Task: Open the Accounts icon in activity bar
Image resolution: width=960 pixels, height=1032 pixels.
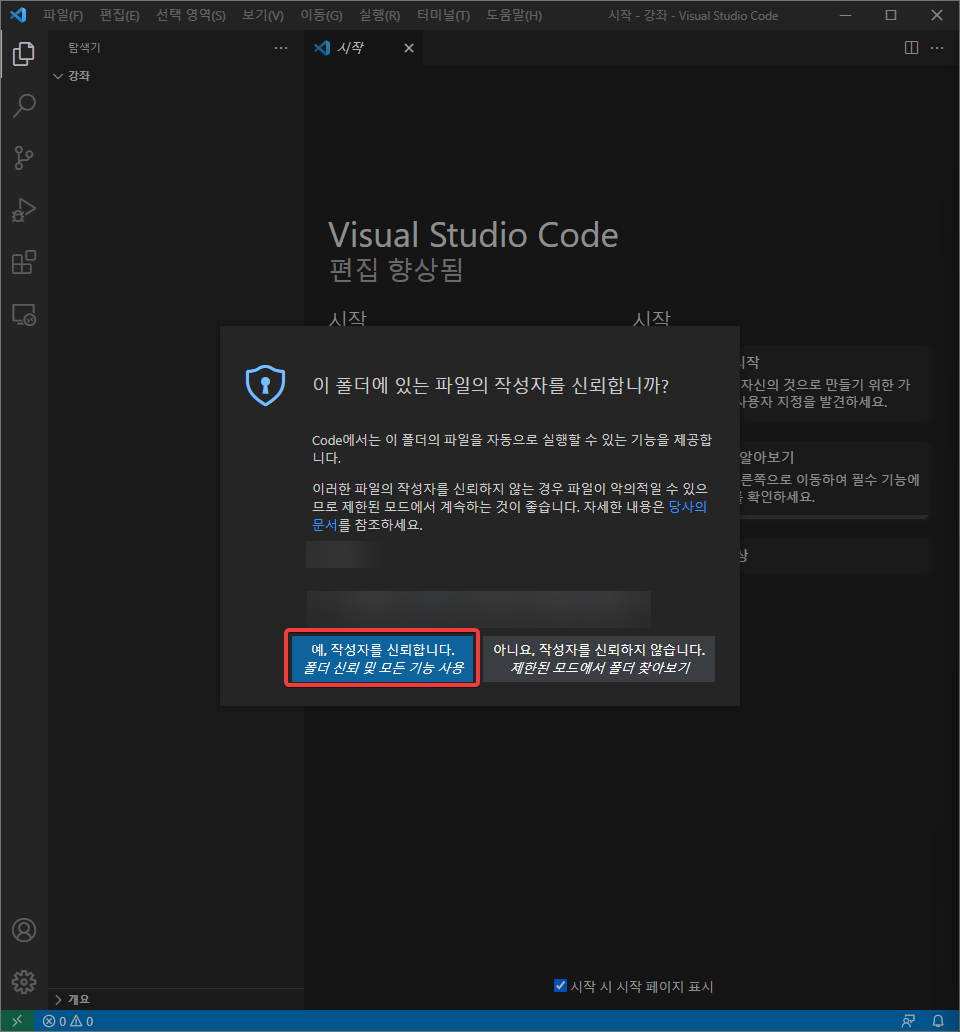Action: pos(24,930)
